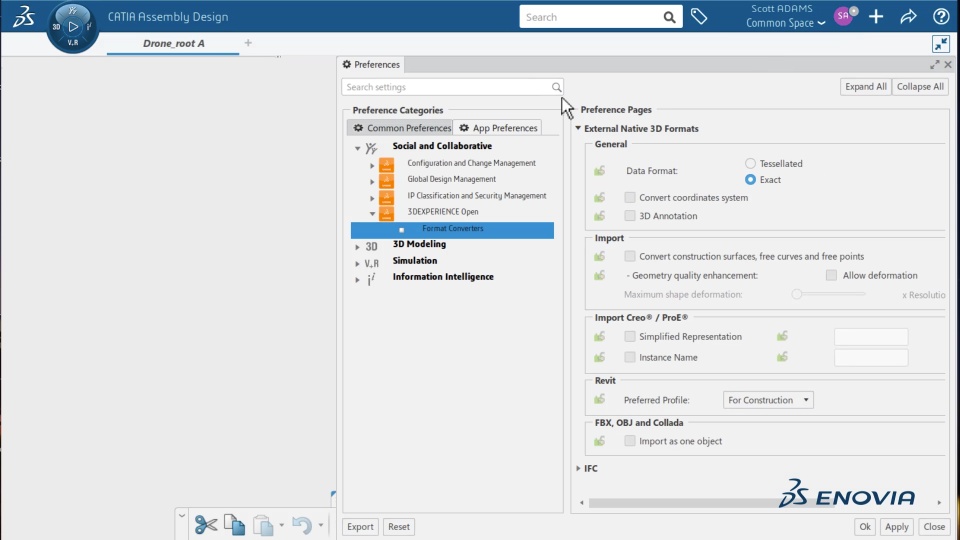The height and width of the screenshot is (540, 960).
Task: Click Collapse All button
Action: pos(920,86)
